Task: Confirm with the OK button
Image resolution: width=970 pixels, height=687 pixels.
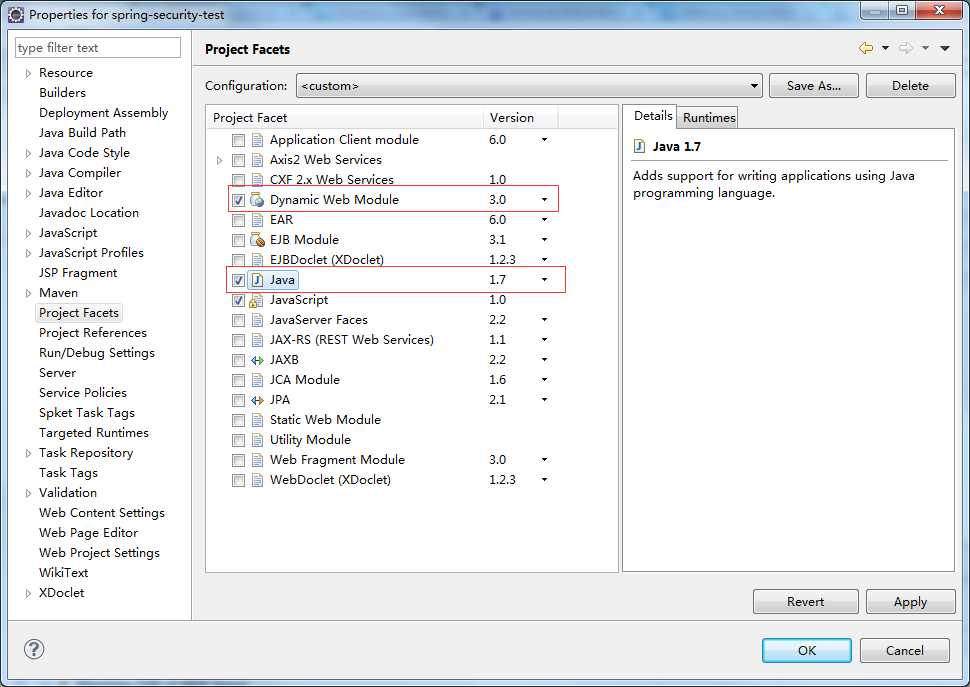Action: [x=807, y=650]
